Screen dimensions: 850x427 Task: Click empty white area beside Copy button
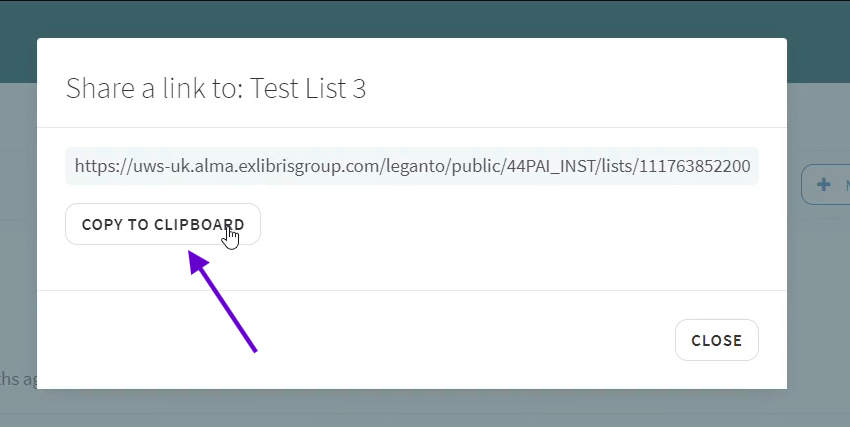coord(488,224)
